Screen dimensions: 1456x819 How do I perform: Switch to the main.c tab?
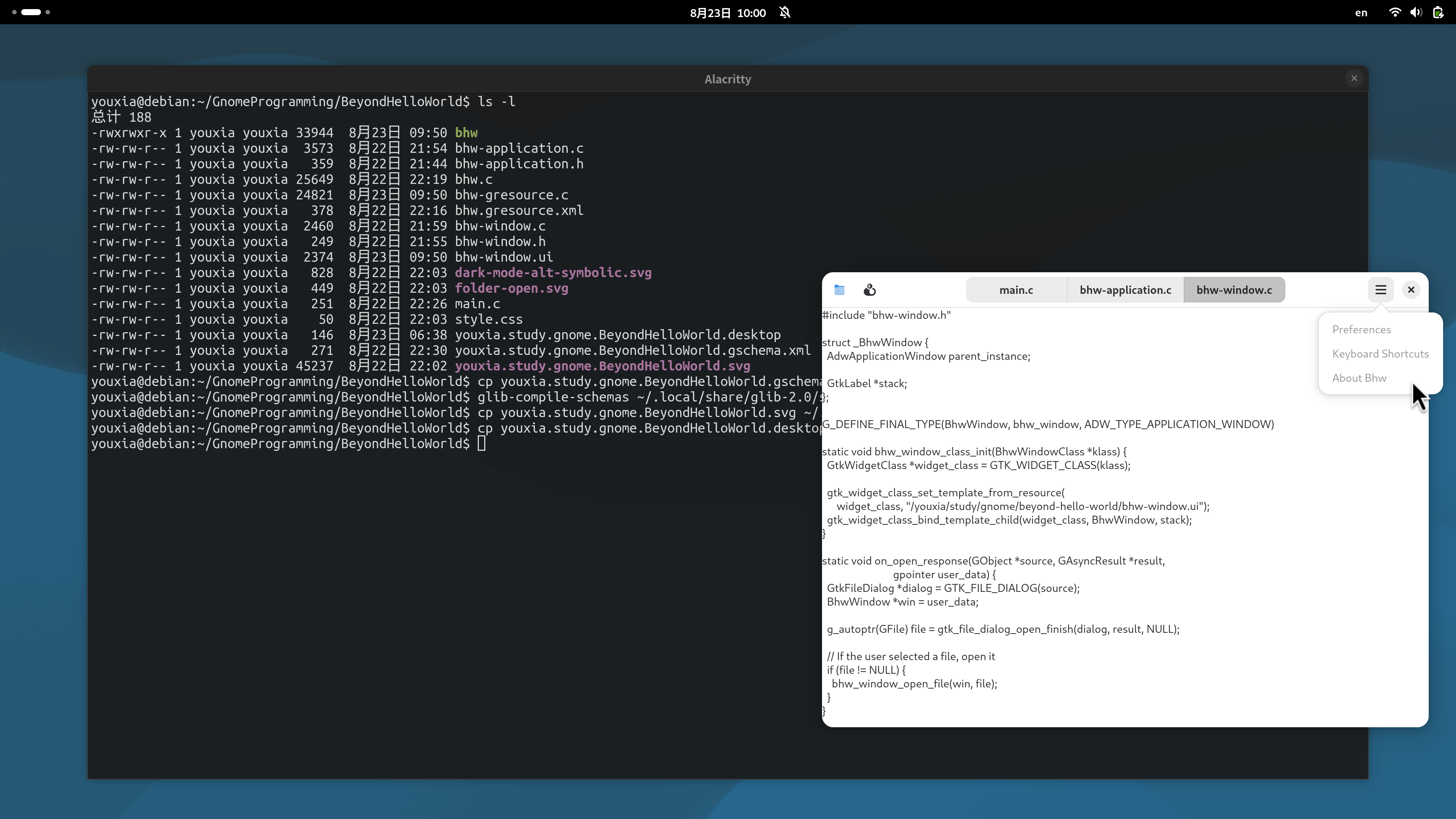(x=1016, y=289)
